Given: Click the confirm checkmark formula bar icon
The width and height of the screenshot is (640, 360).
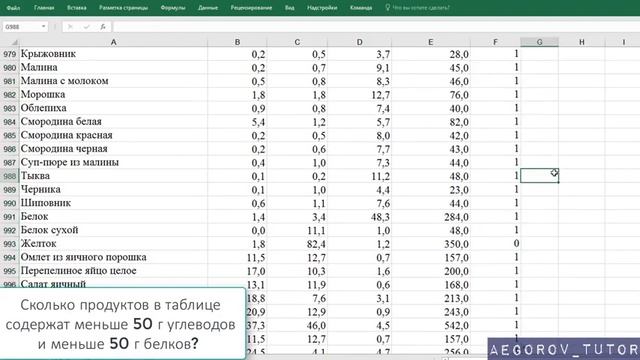Looking at the screenshot, I should pos(87,27).
